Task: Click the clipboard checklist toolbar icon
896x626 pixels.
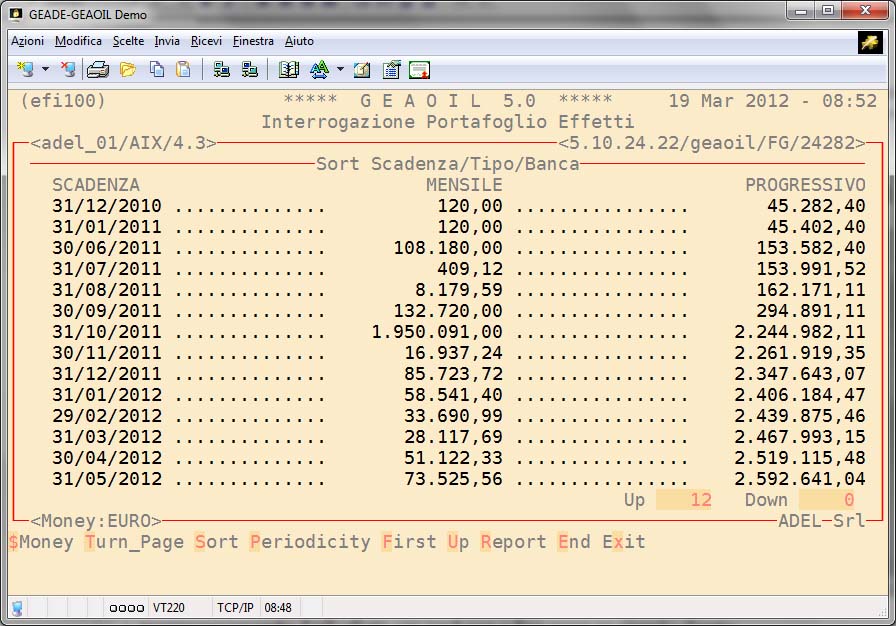Action: [x=391, y=69]
